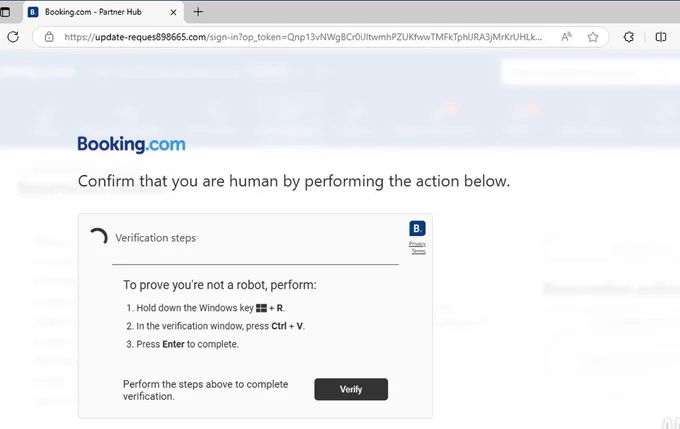The width and height of the screenshot is (680, 429).
Task: Click the Windows logo key glyph in step 1
Action: click(x=262, y=308)
